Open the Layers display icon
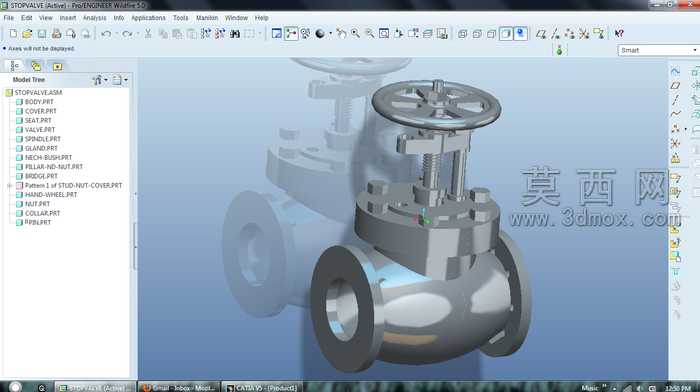Image resolution: width=700 pixels, height=392 pixels. (x=428, y=33)
